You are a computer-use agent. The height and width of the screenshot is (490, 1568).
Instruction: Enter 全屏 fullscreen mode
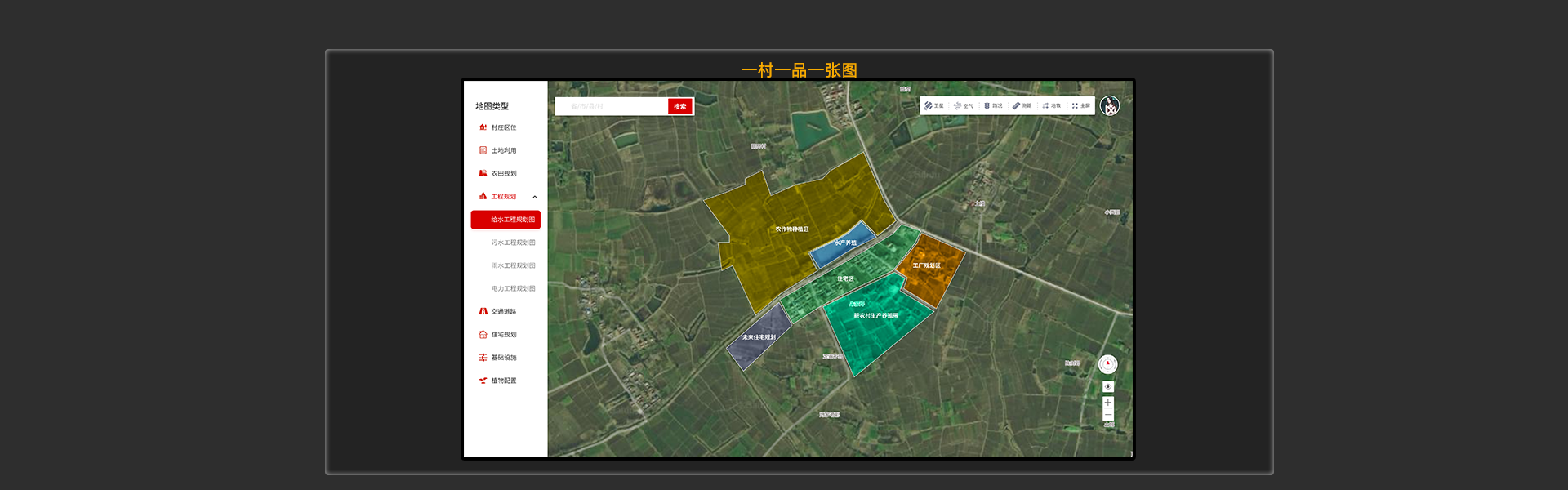coord(1081,105)
